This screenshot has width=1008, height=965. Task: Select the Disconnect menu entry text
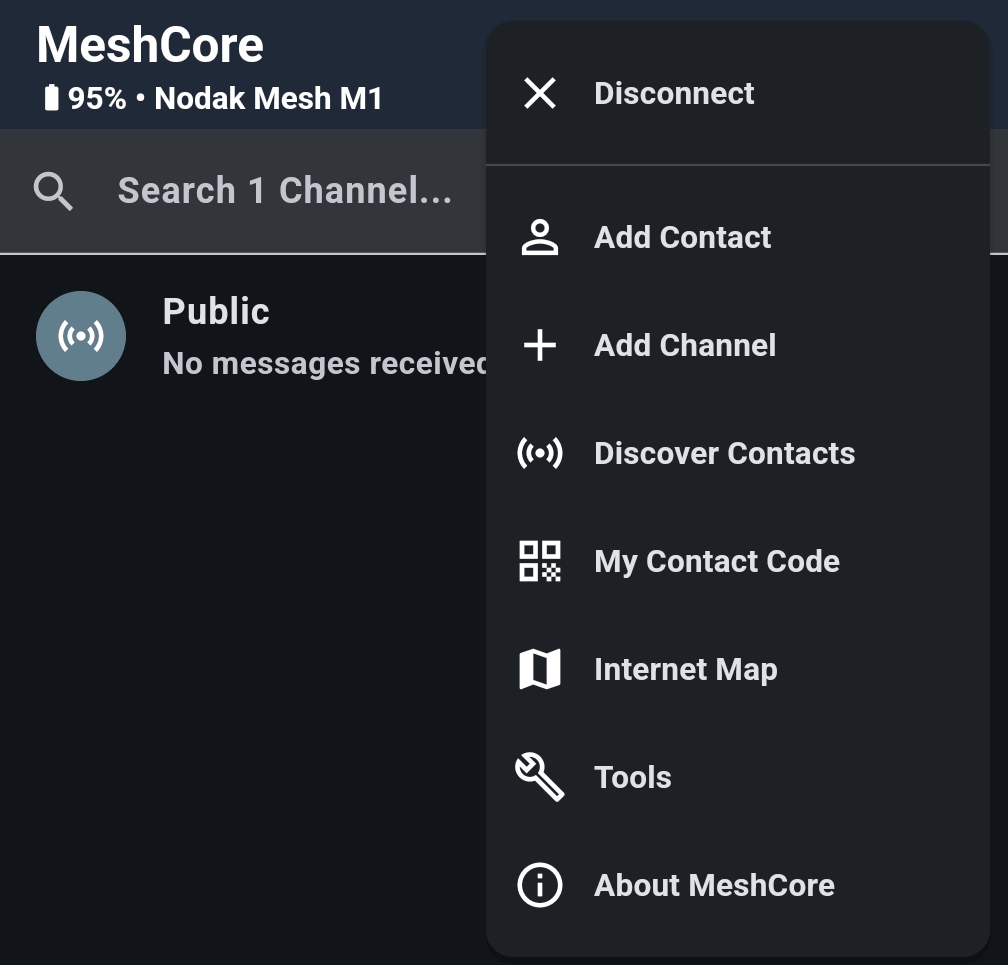(x=674, y=93)
